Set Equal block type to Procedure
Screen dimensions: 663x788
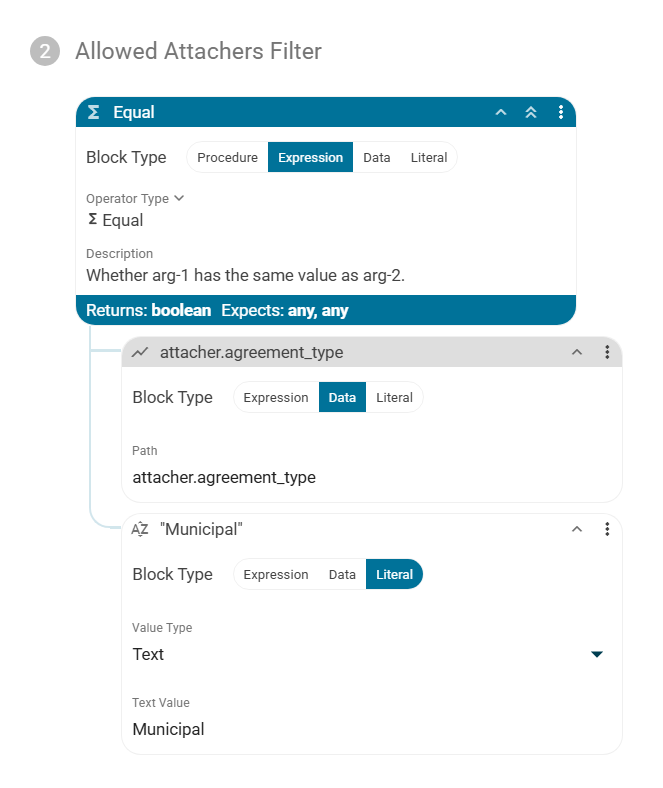(x=227, y=157)
